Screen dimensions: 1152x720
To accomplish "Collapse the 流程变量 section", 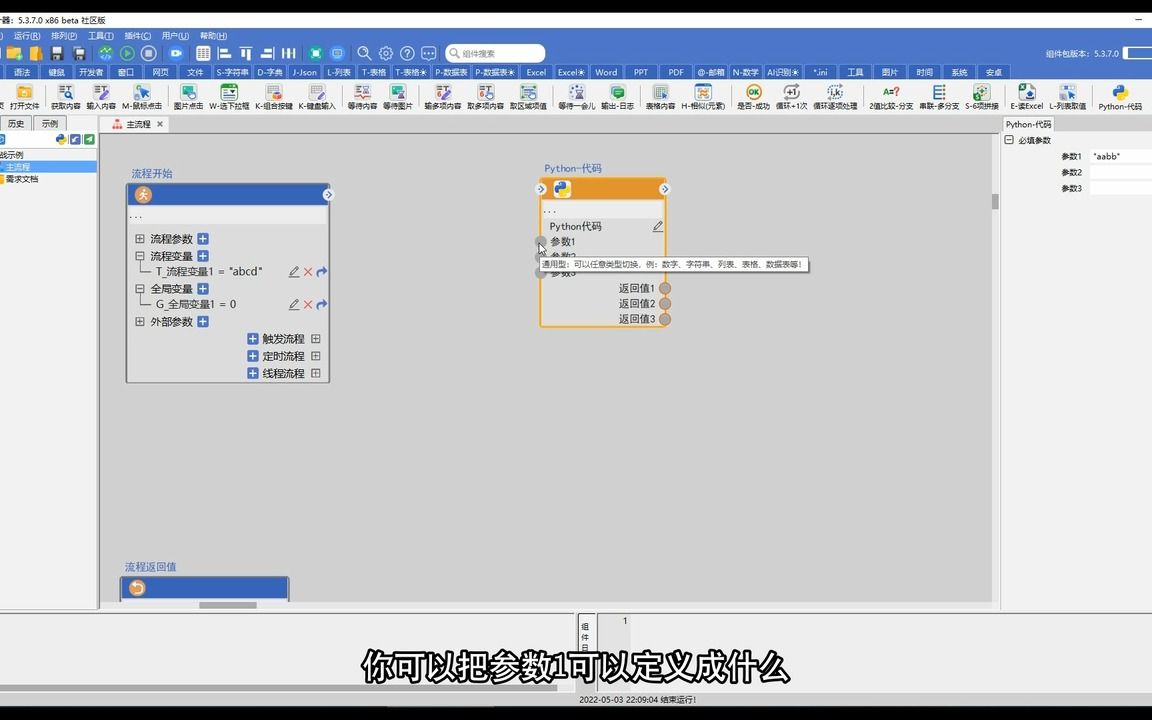I will point(140,255).
